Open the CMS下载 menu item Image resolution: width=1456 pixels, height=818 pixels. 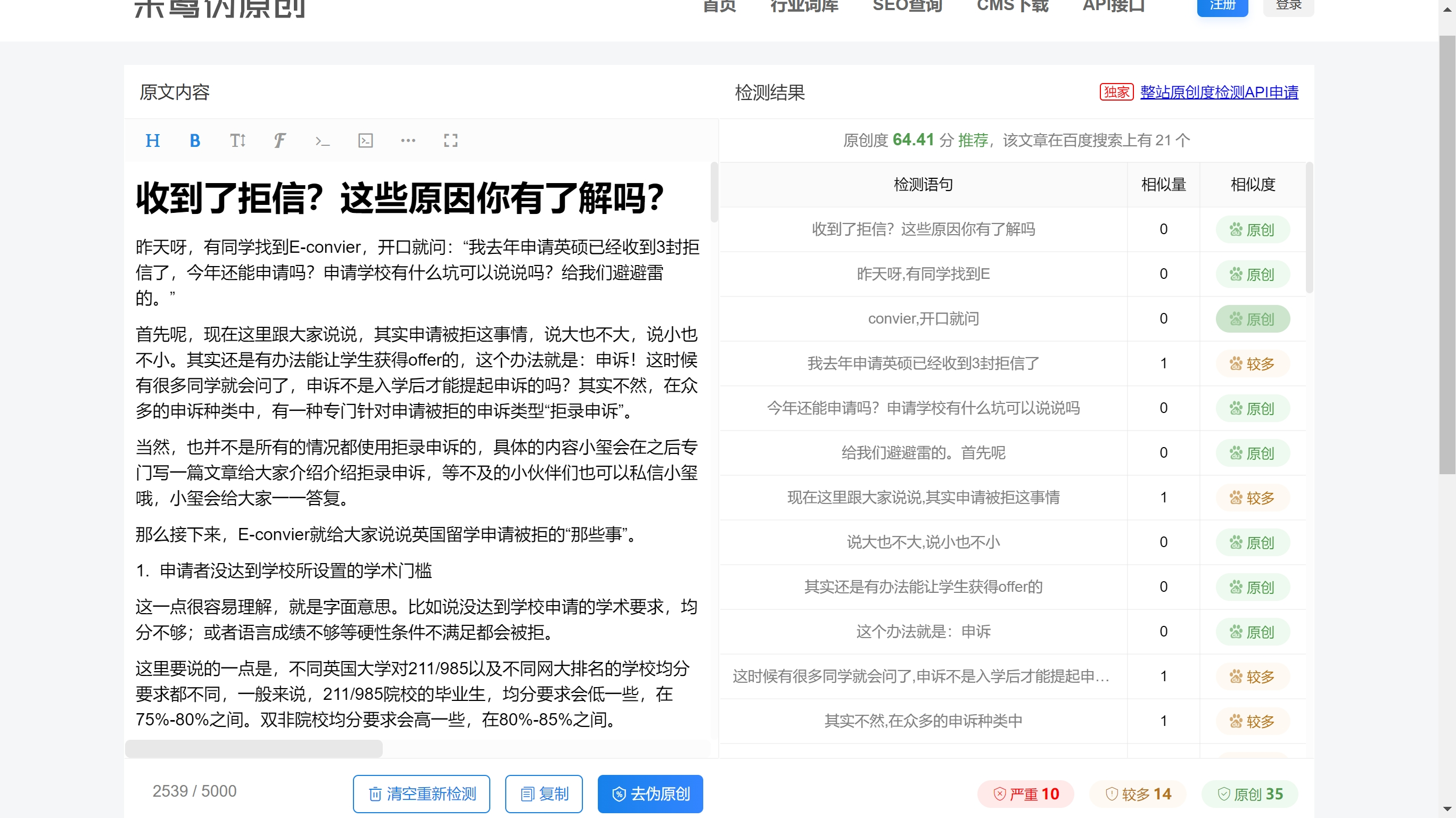1013,6
